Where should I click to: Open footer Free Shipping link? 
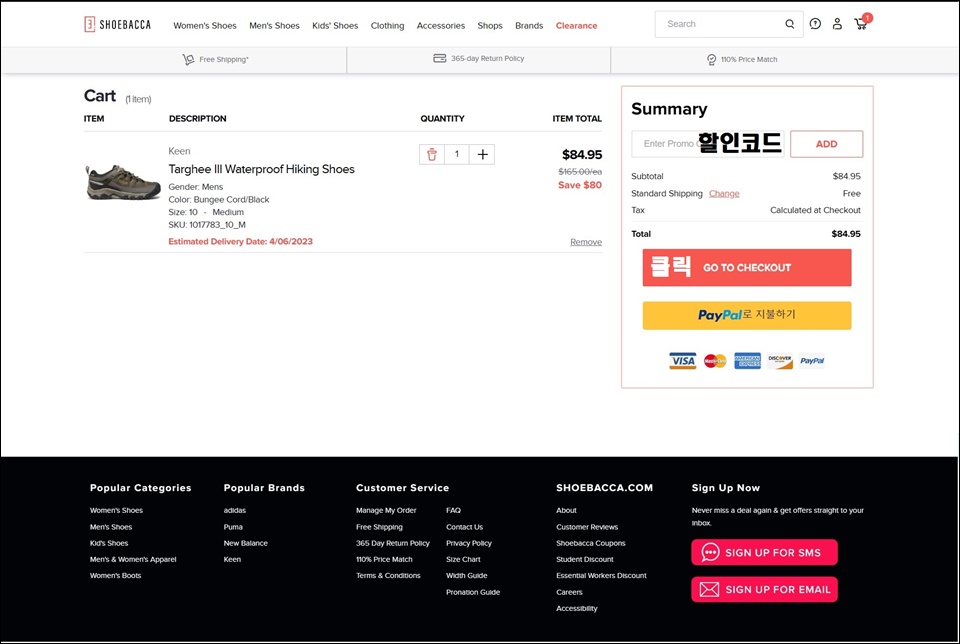tap(380, 526)
